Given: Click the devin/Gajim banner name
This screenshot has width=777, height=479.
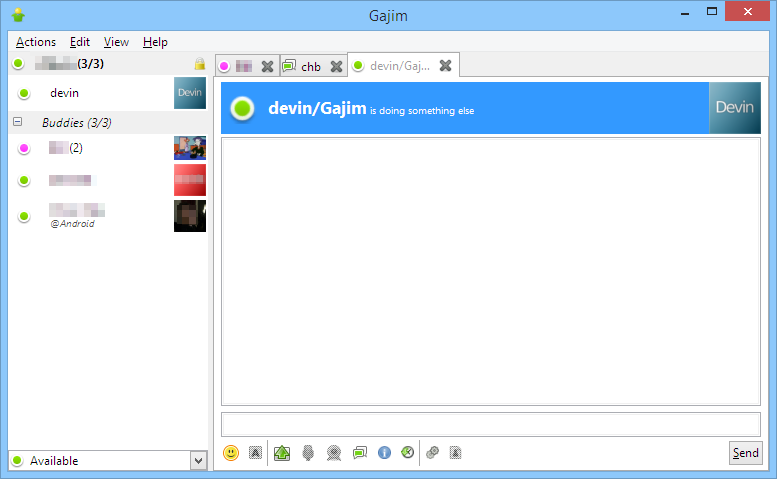Looking at the screenshot, I should coord(317,108).
